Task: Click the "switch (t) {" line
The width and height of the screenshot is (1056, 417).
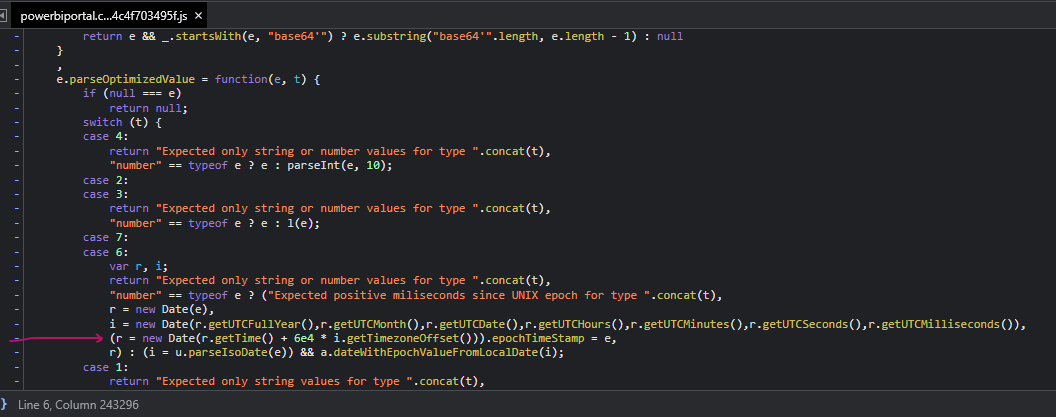Action: (x=122, y=123)
